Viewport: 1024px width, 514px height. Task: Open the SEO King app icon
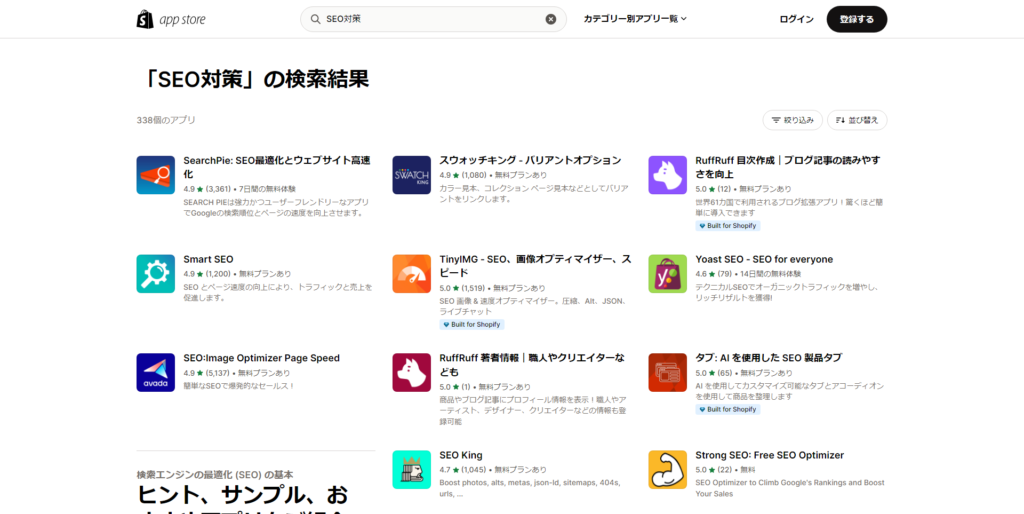point(411,470)
